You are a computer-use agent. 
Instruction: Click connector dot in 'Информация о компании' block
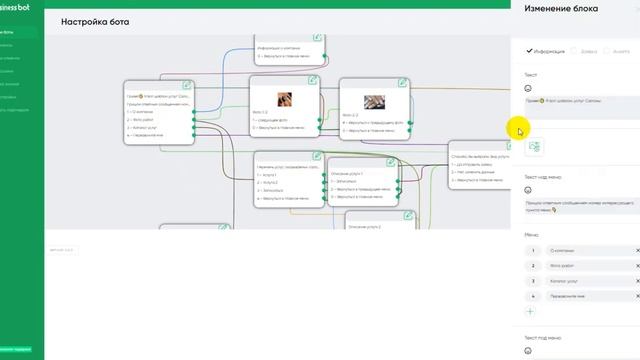(324, 56)
